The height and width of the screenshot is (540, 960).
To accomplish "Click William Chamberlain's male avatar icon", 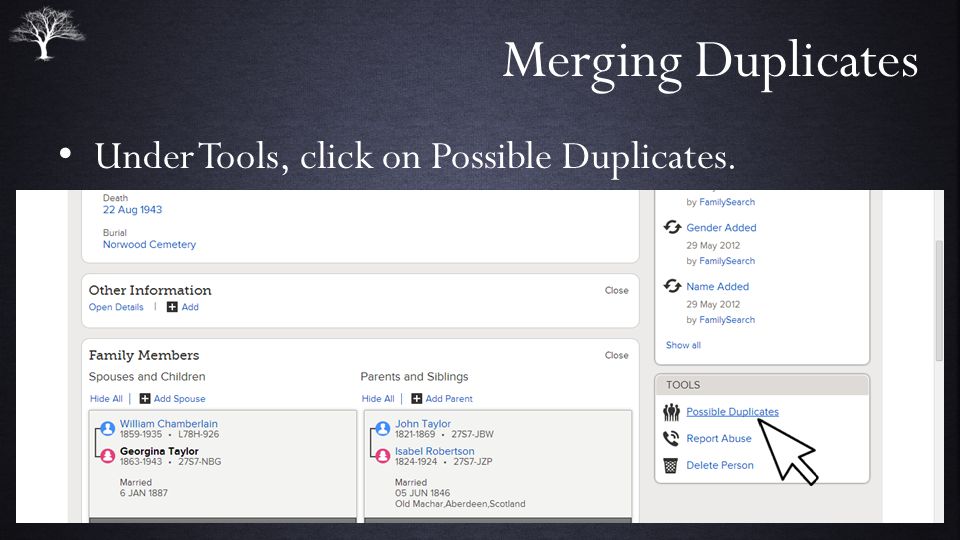I will (x=108, y=429).
